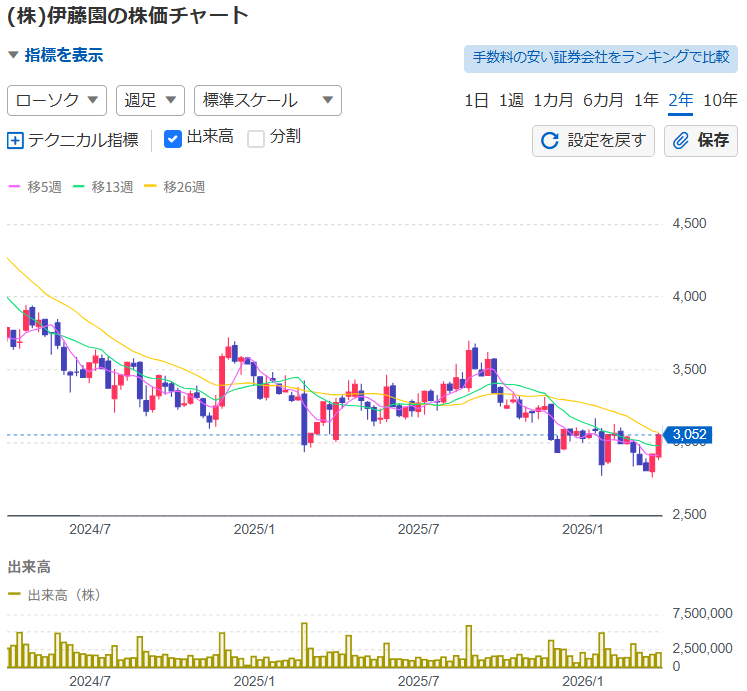The image size is (747, 691).
Task: Open the 標準スケール scale dropdown
Action: (267, 100)
